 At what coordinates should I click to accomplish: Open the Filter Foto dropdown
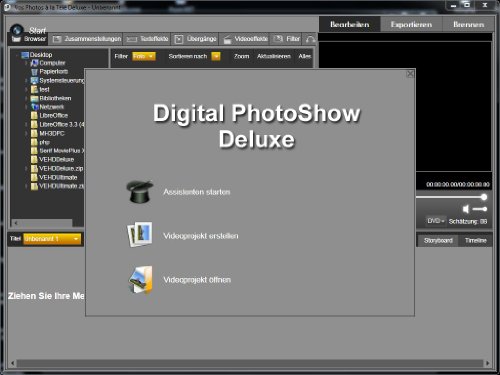point(144,56)
